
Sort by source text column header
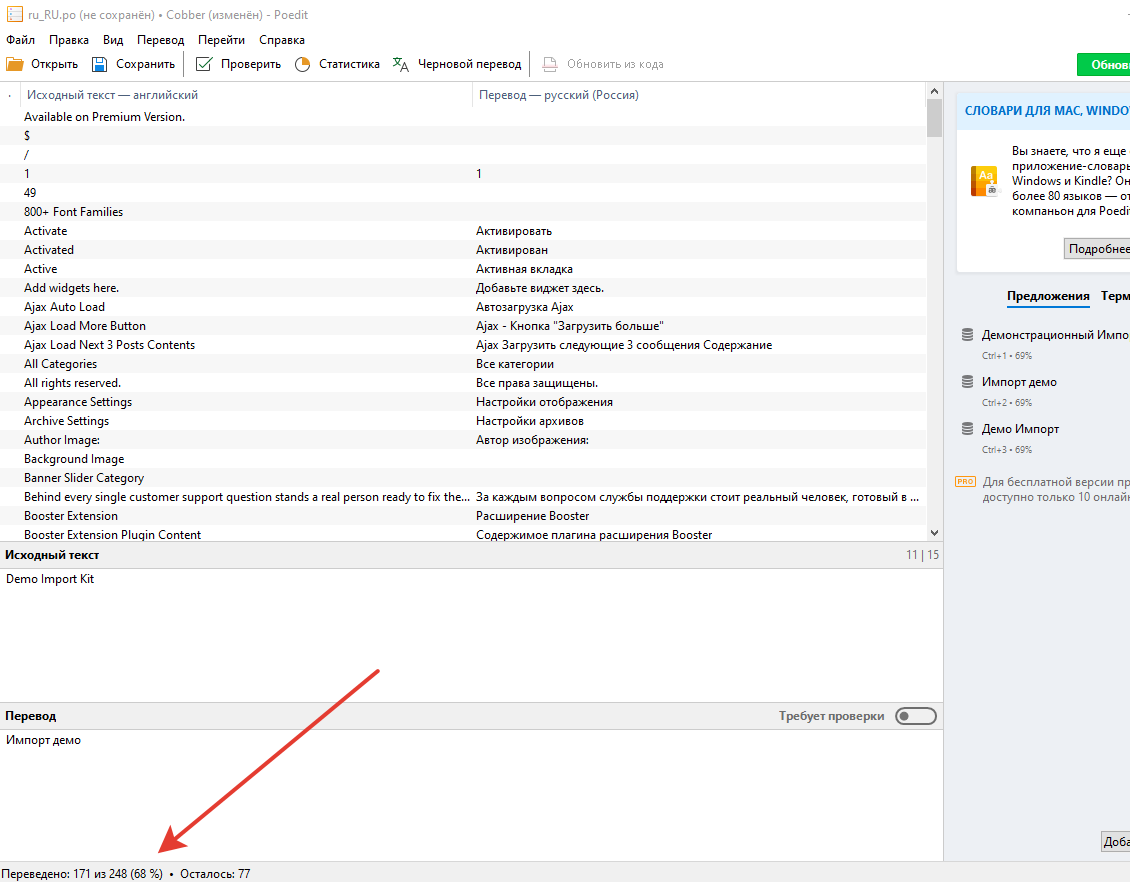[247, 95]
